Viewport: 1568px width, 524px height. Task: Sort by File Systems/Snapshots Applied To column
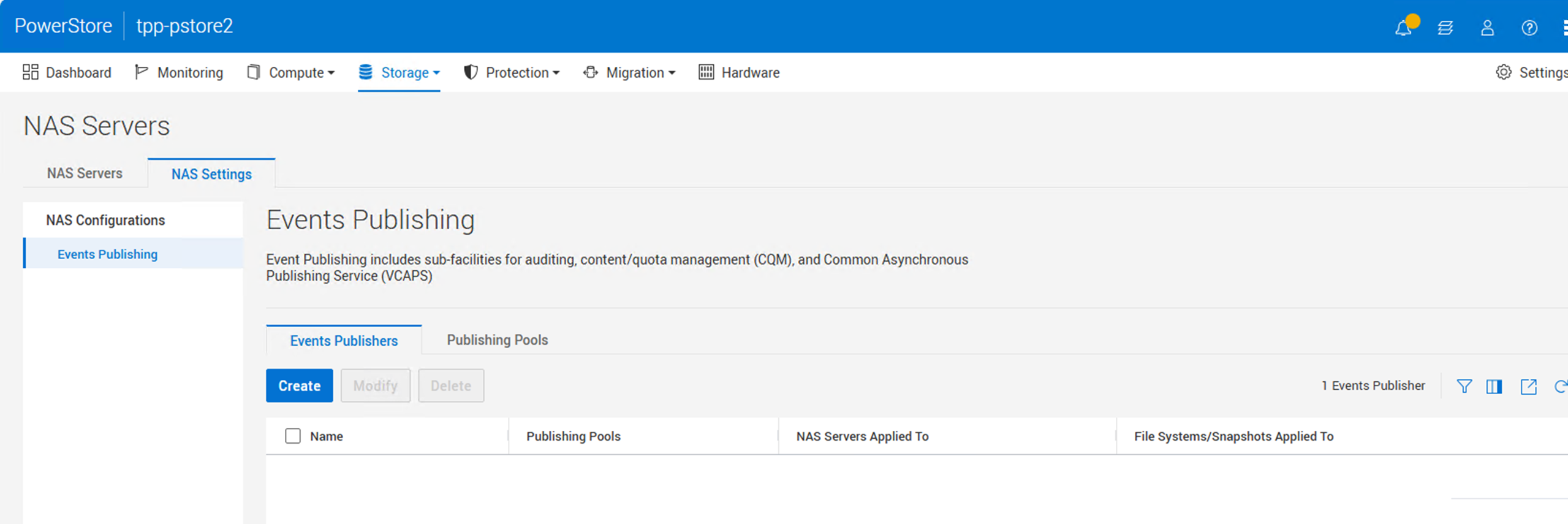(x=1233, y=436)
